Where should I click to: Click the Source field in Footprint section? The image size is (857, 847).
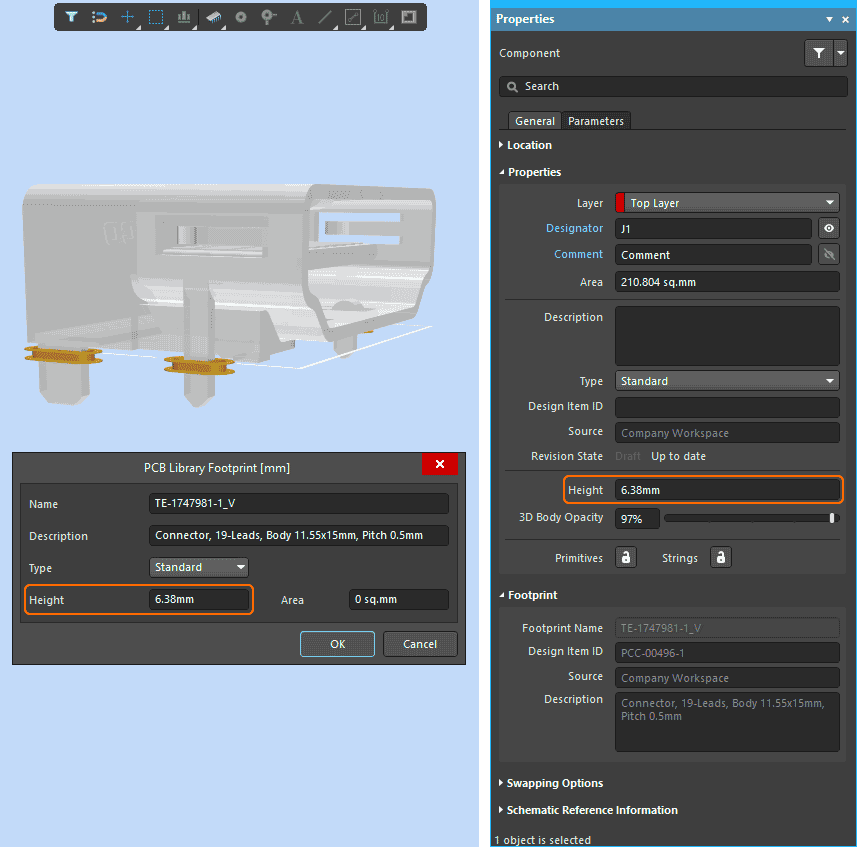pyautogui.click(x=727, y=678)
